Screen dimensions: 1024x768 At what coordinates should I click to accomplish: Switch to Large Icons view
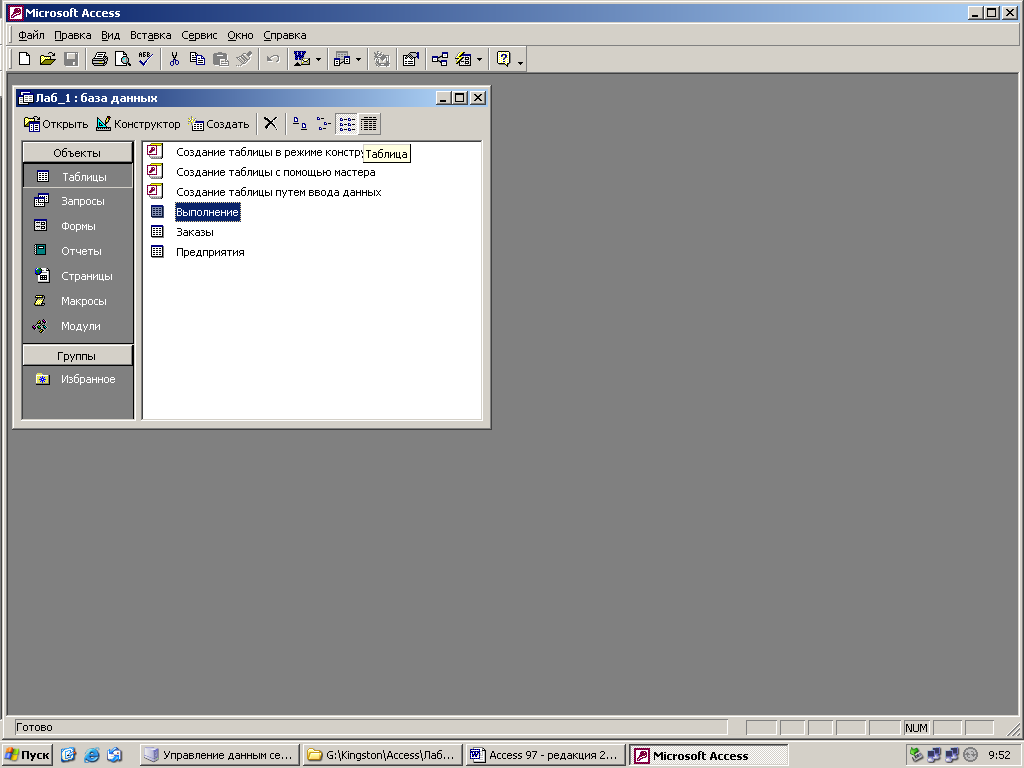point(300,123)
